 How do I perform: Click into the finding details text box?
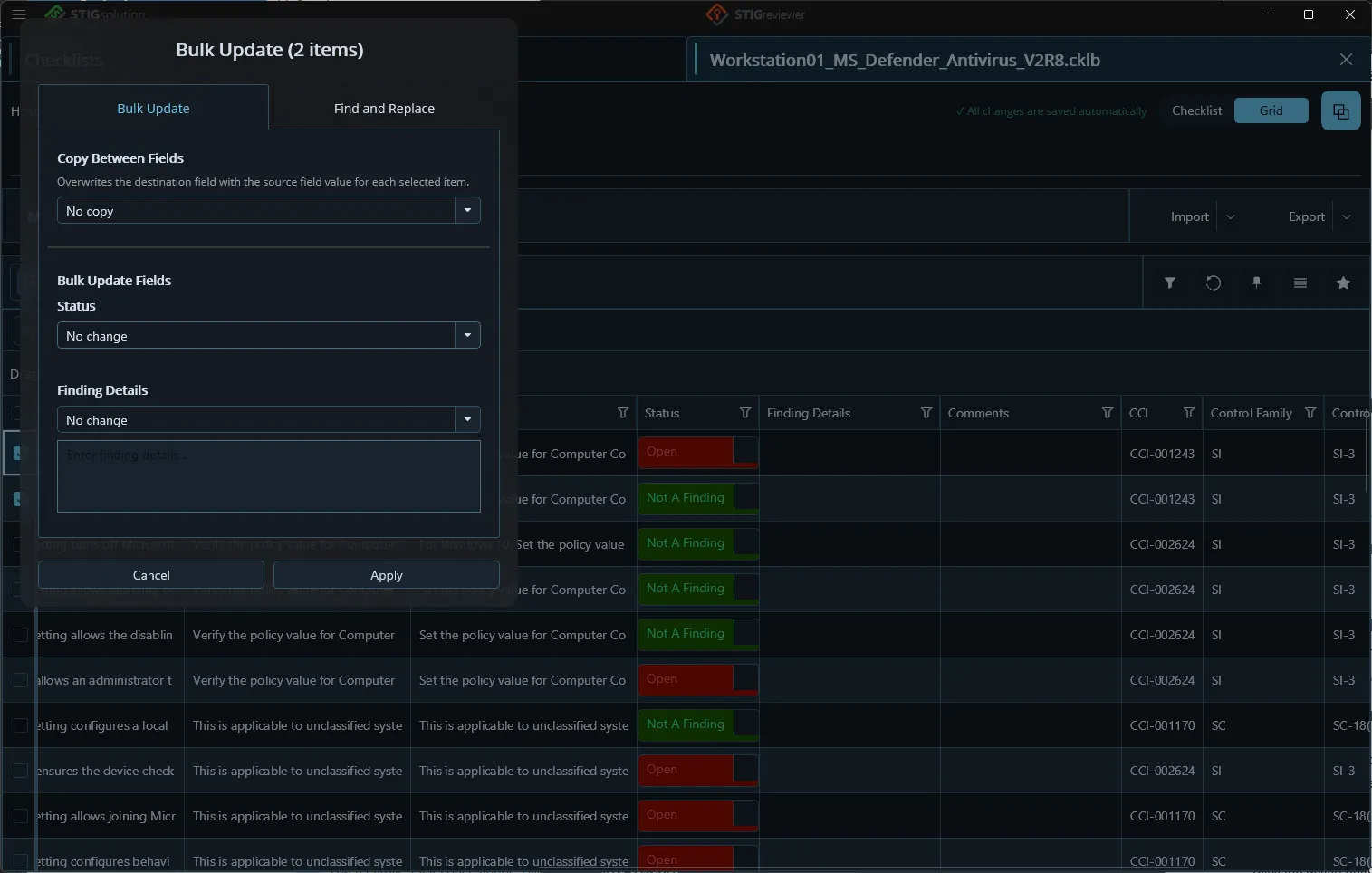tap(268, 476)
